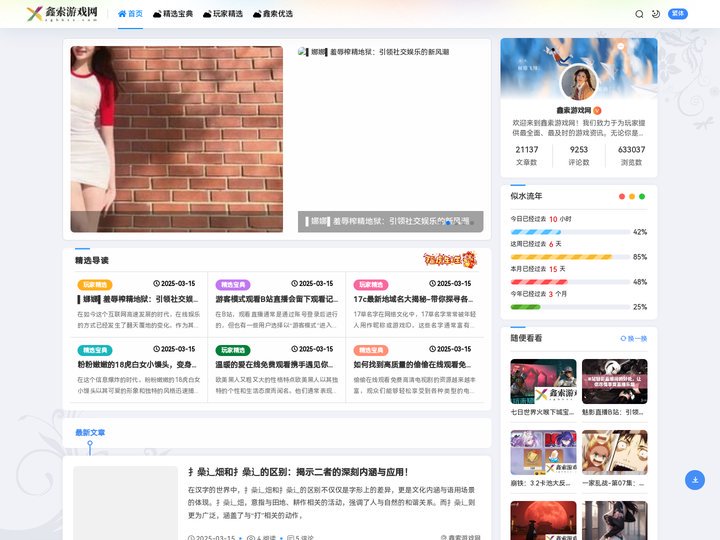Toggle dark mode moon icon

(x=656, y=14)
